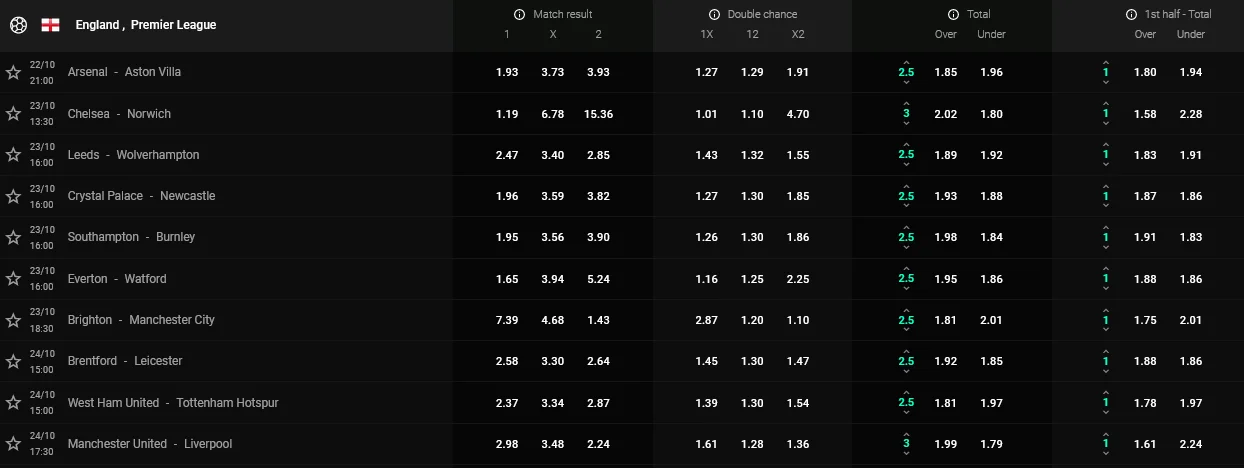Star the Chelsea vs Norwich match
1244x468 pixels.
[x=13, y=114]
